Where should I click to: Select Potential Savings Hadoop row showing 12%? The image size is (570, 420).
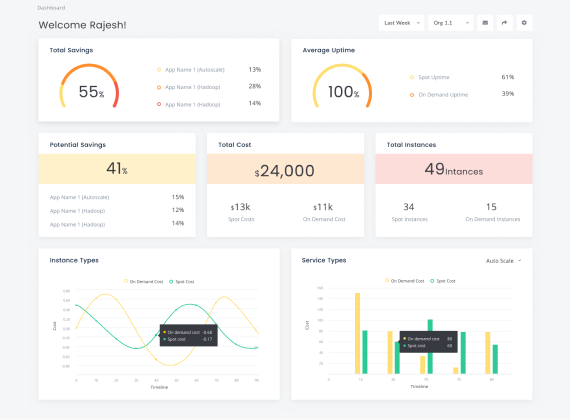117,211
